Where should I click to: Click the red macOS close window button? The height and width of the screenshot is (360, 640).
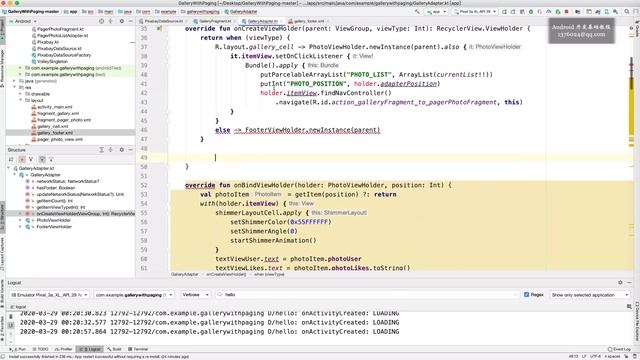click(x=3, y=3)
